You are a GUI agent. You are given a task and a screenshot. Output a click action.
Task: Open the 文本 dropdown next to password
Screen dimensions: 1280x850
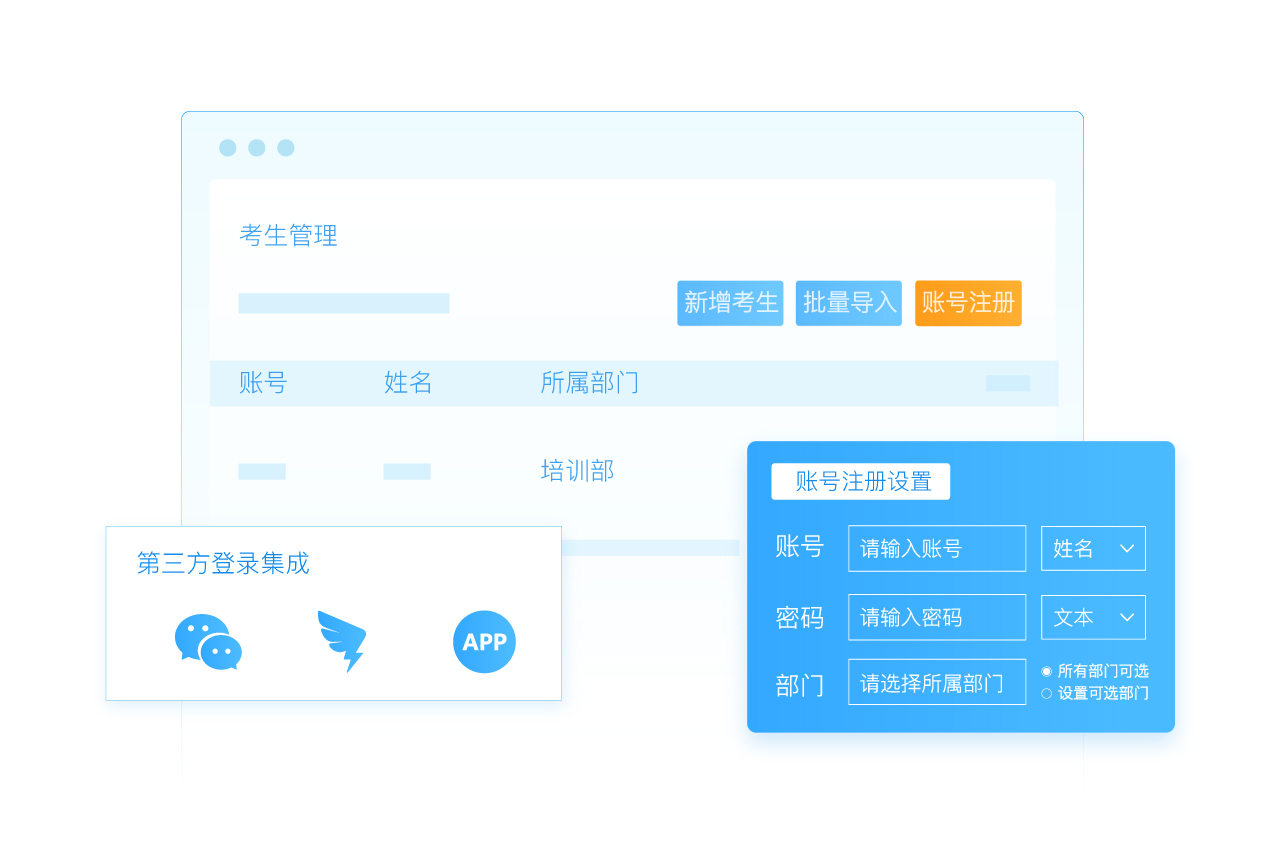(1093, 617)
